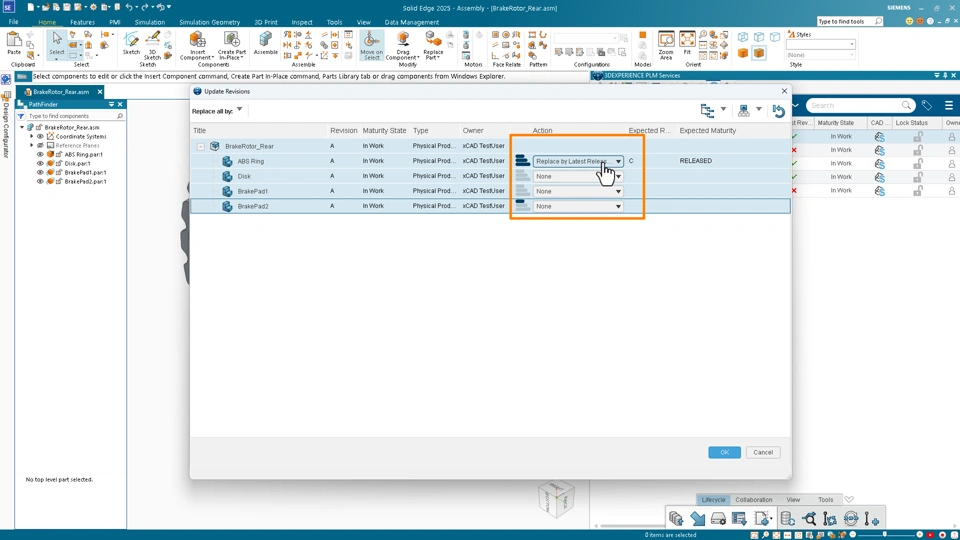Toggle visibility of BrakePad2.par:1

(x=40, y=181)
